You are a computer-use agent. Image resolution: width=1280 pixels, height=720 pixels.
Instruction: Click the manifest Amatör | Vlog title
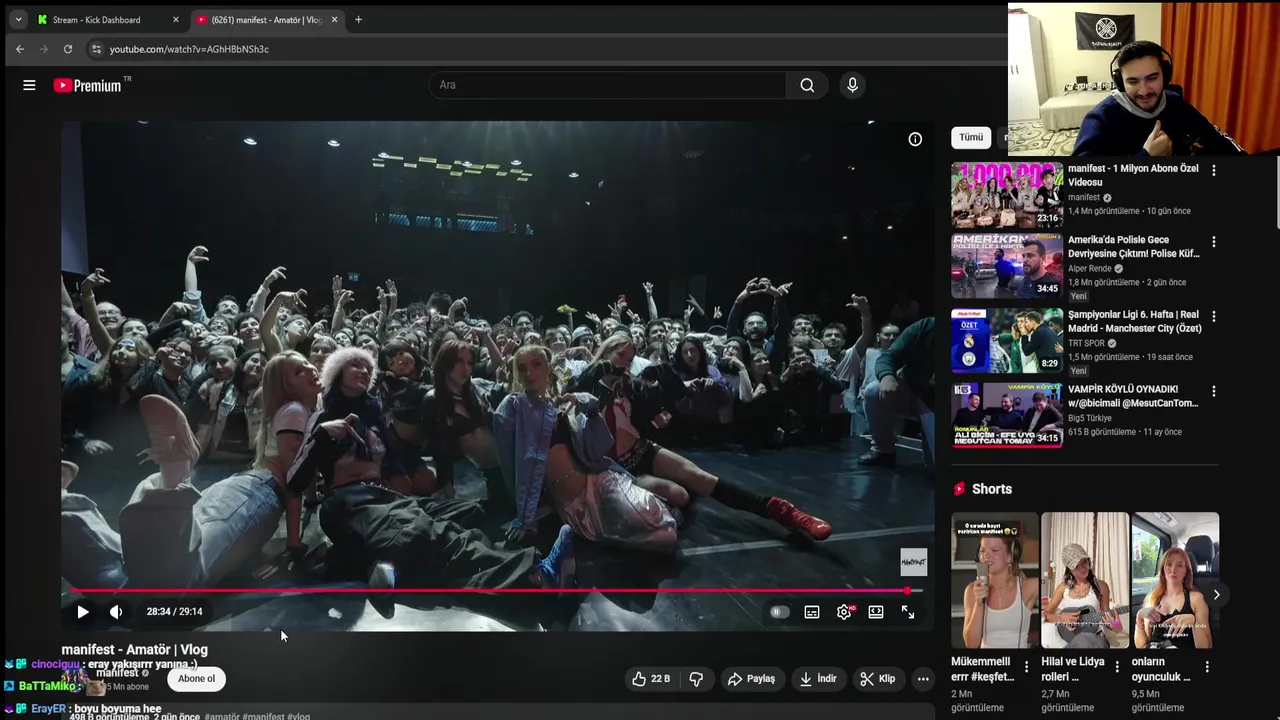coord(135,650)
